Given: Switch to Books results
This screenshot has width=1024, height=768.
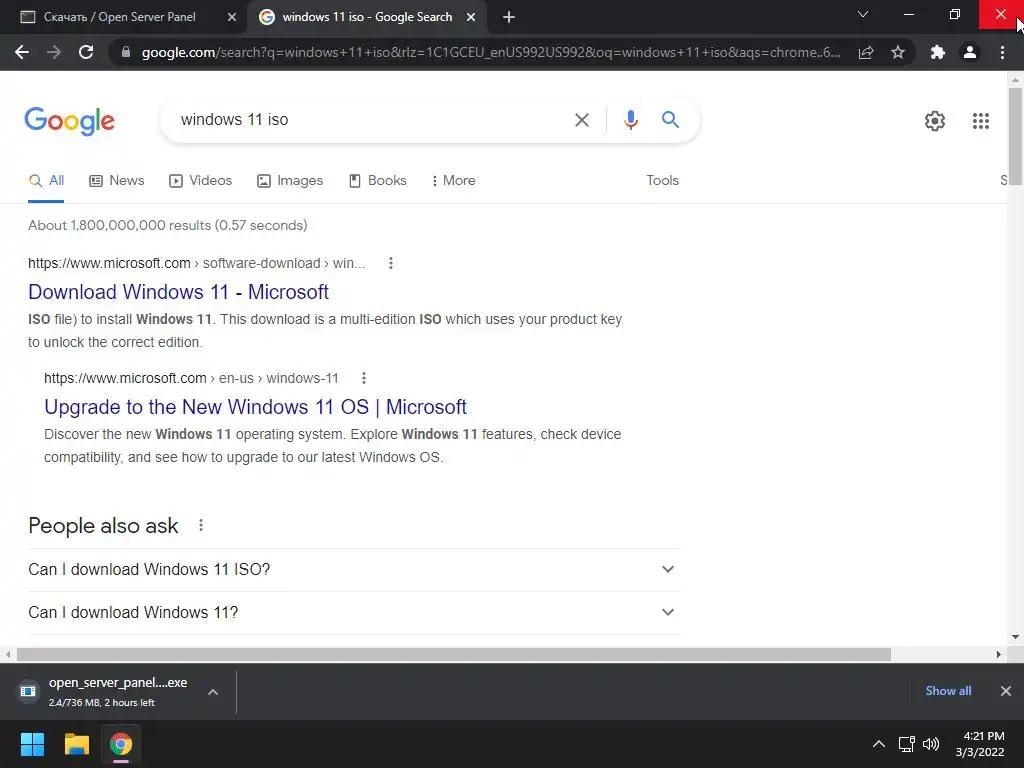Looking at the screenshot, I should pos(377,181).
